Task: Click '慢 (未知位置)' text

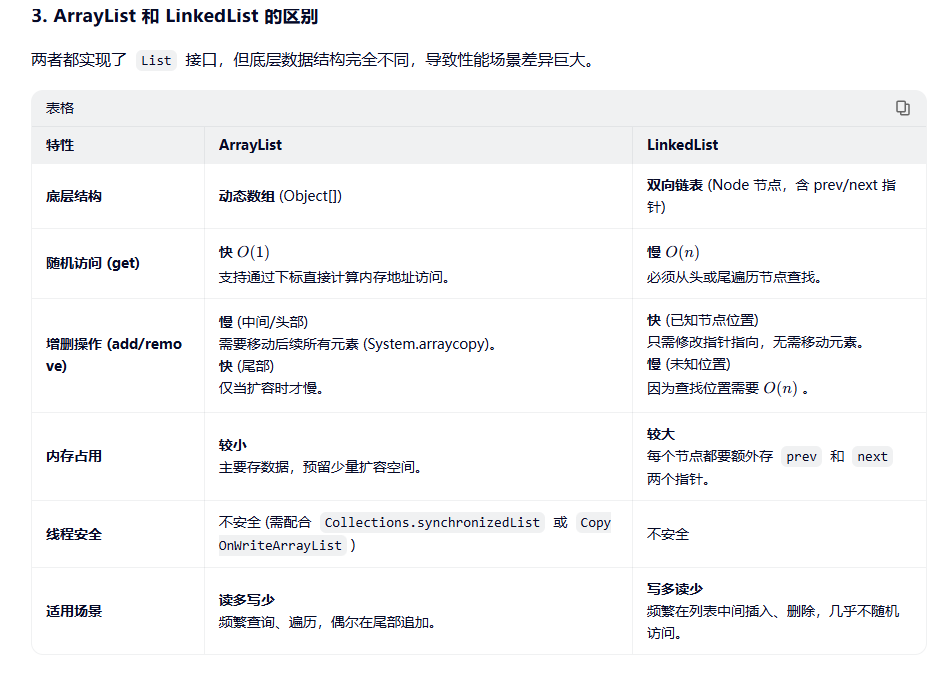Action: (689, 364)
